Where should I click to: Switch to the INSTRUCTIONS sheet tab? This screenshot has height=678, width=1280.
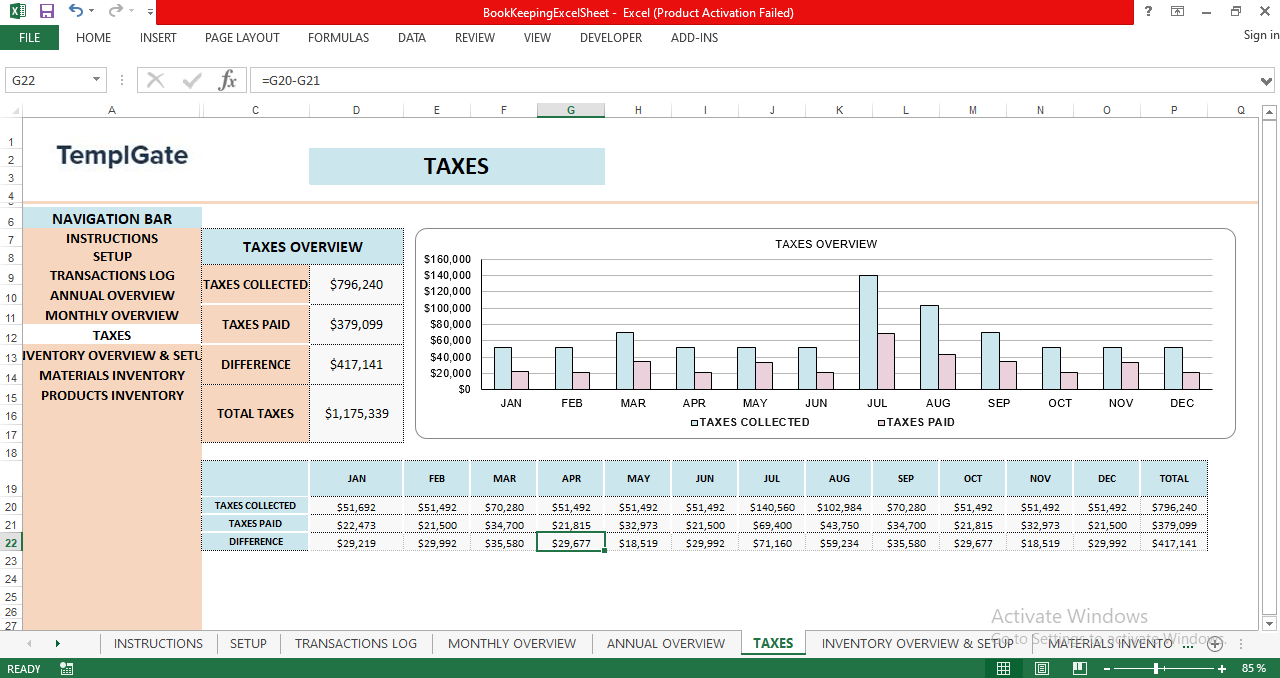(158, 643)
